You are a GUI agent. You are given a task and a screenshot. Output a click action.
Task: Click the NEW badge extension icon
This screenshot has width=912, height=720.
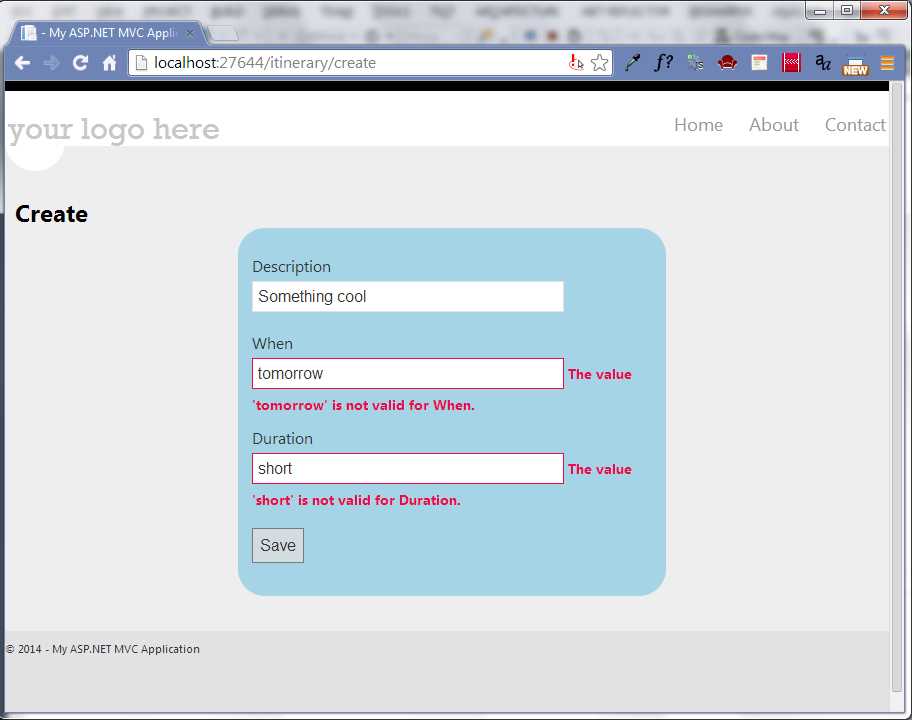pyautogui.click(x=855, y=66)
